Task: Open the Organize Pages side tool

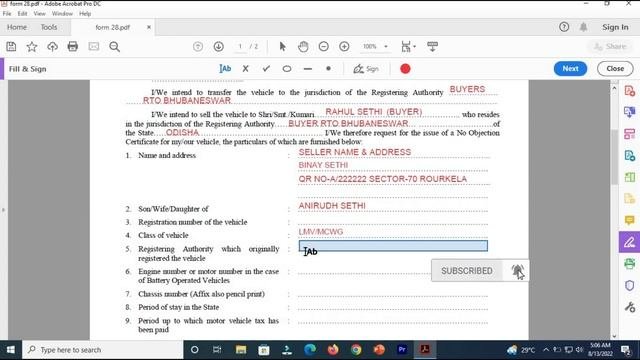Action: (x=629, y=134)
